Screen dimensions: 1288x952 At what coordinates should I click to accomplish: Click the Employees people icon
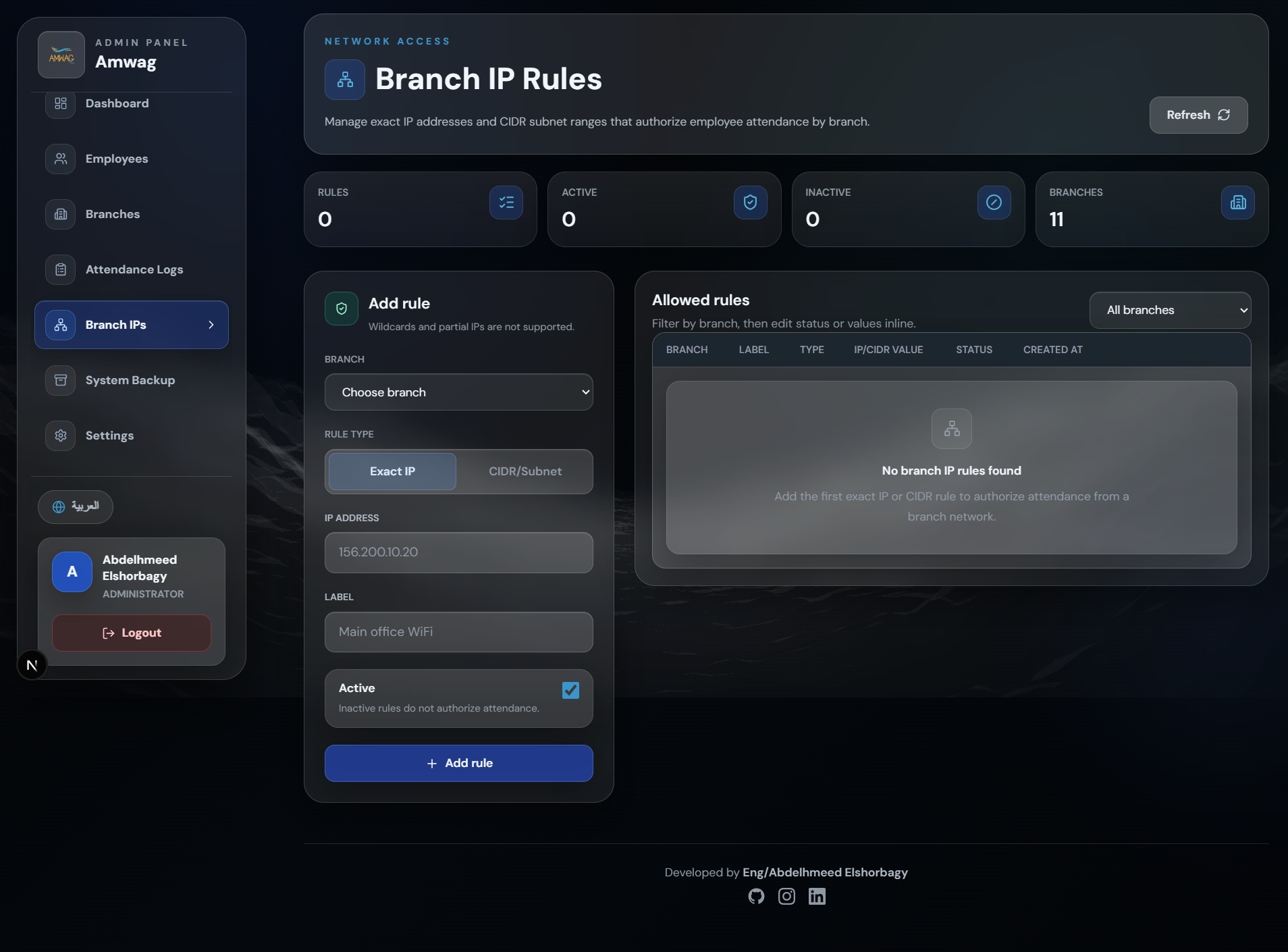tap(61, 159)
